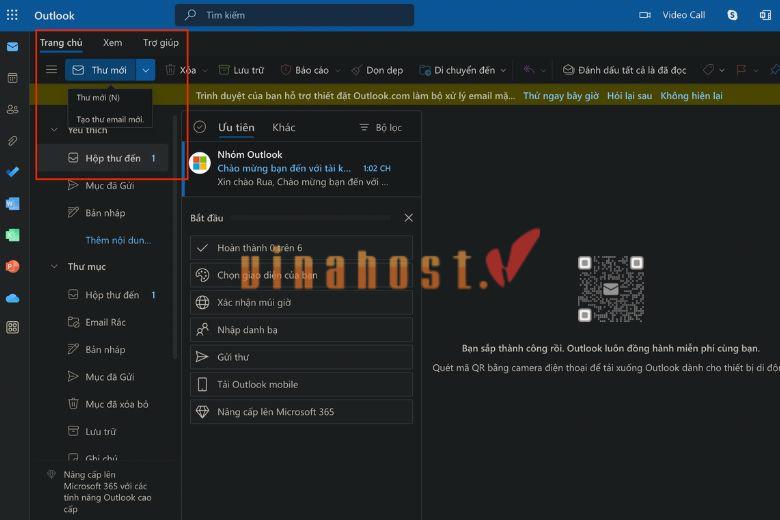
Task: Open People contacts icon in sidebar
Action: coord(12,109)
